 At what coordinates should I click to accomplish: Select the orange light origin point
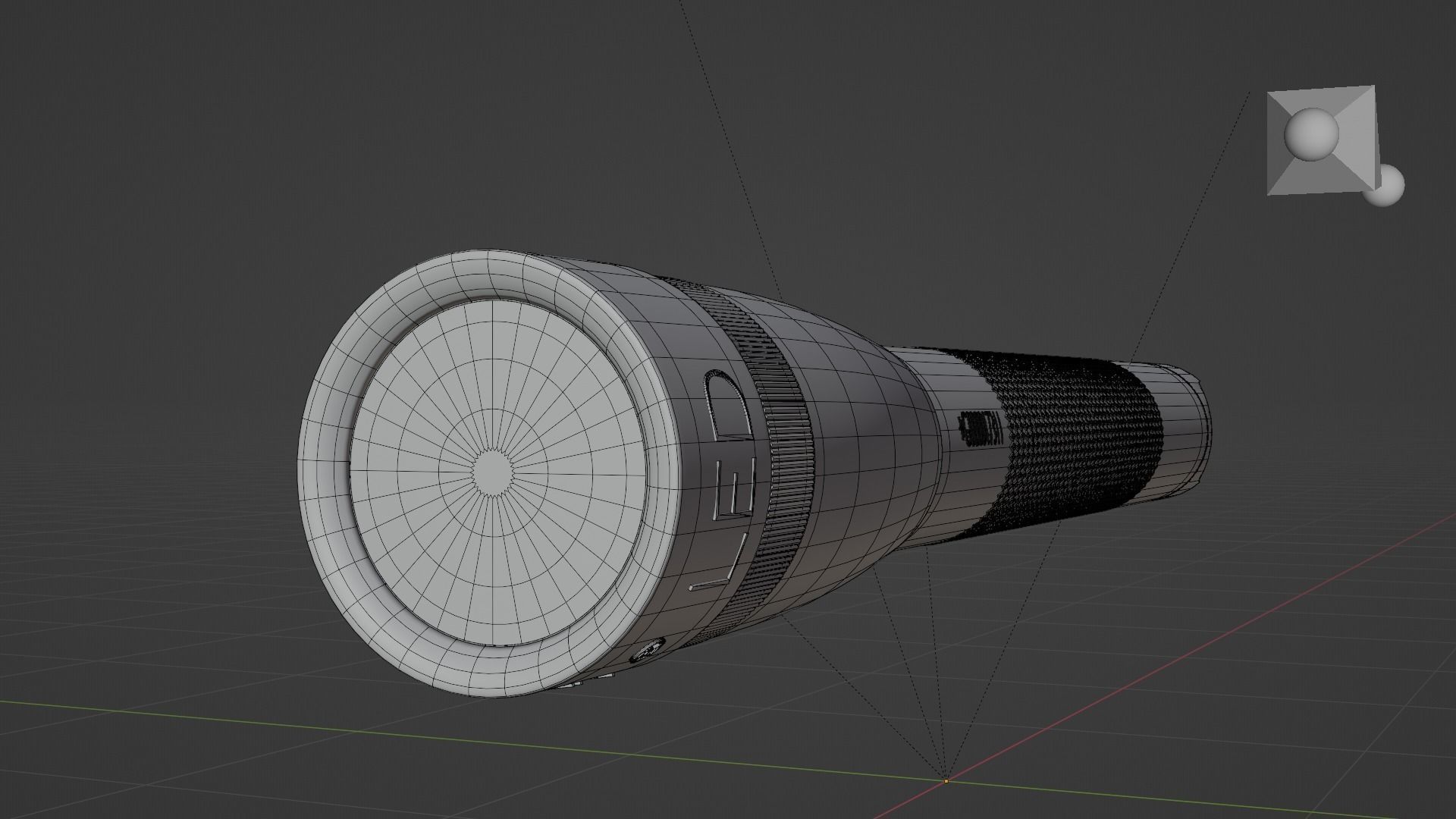click(x=946, y=780)
